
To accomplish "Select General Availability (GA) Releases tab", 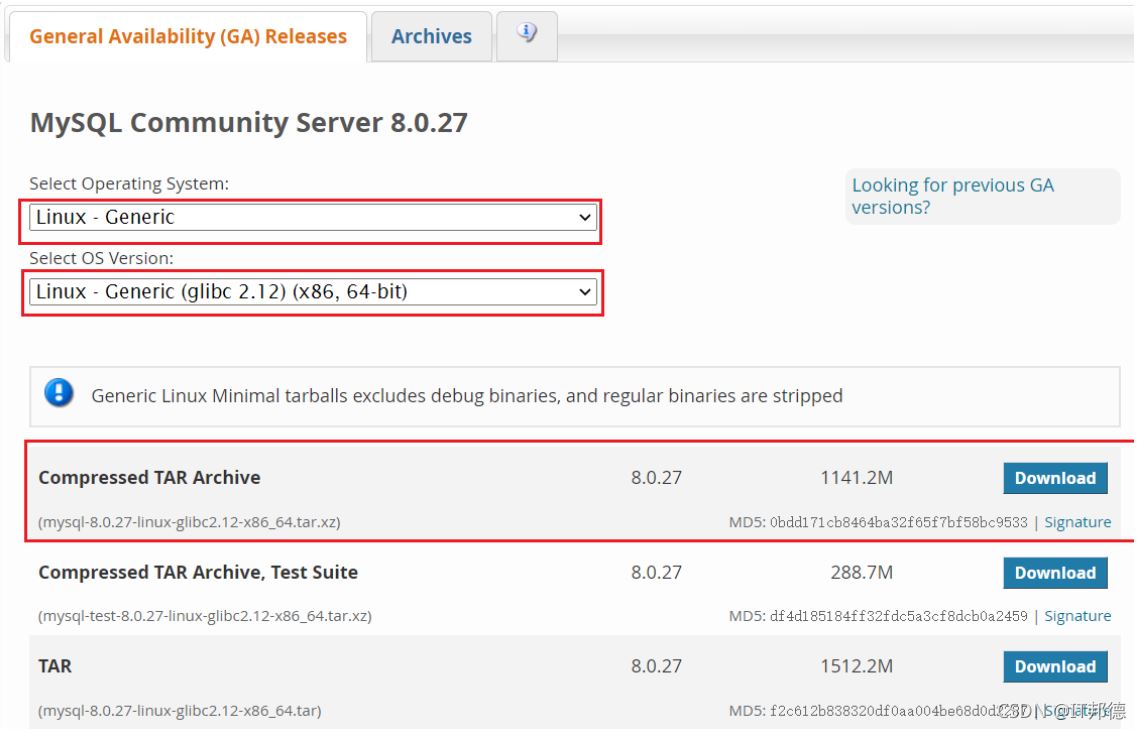I will pyautogui.click(x=188, y=36).
